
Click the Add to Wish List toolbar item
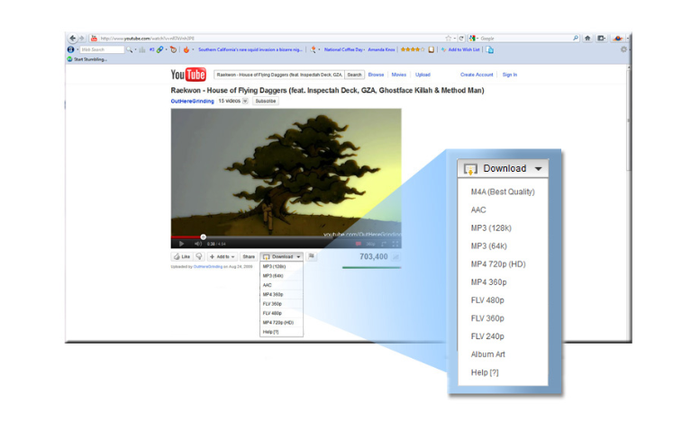tap(460, 50)
